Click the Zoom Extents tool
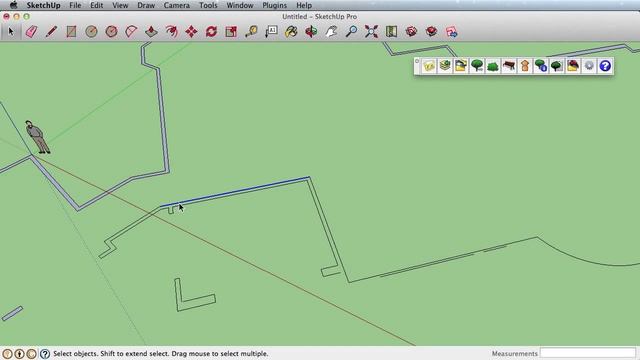 pyautogui.click(x=371, y=31)
